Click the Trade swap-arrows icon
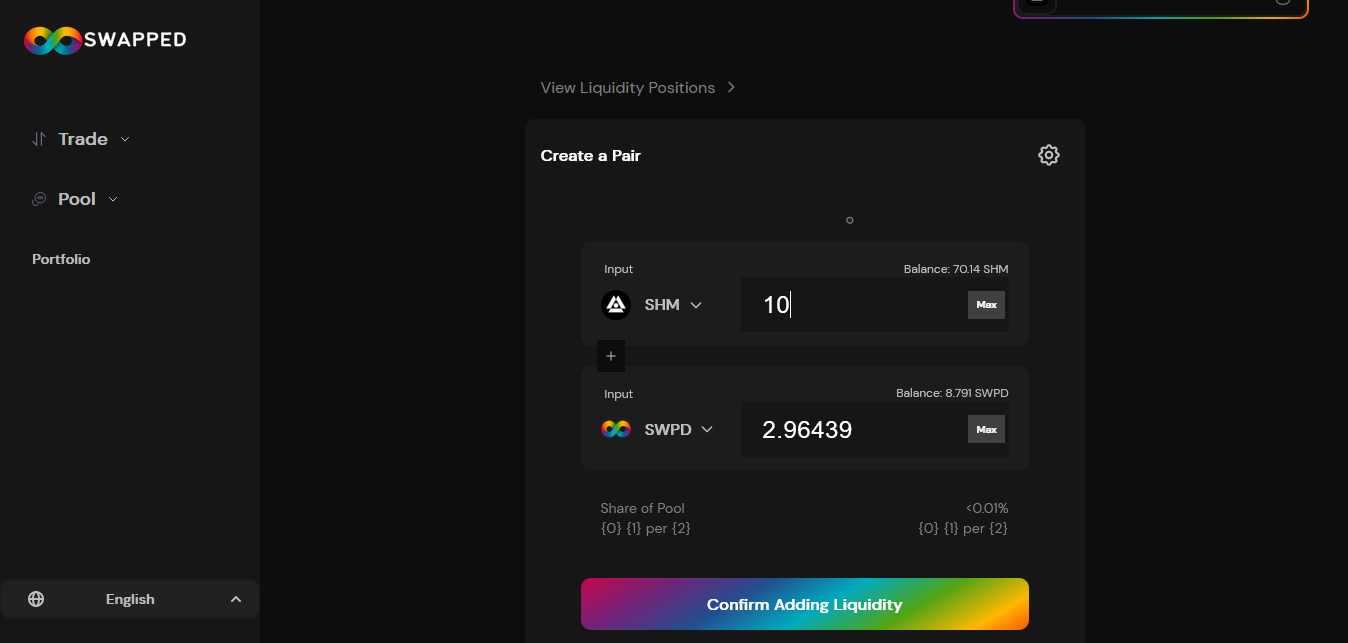Viewport: 1348px width, 643px height. (x=38, y=139)
